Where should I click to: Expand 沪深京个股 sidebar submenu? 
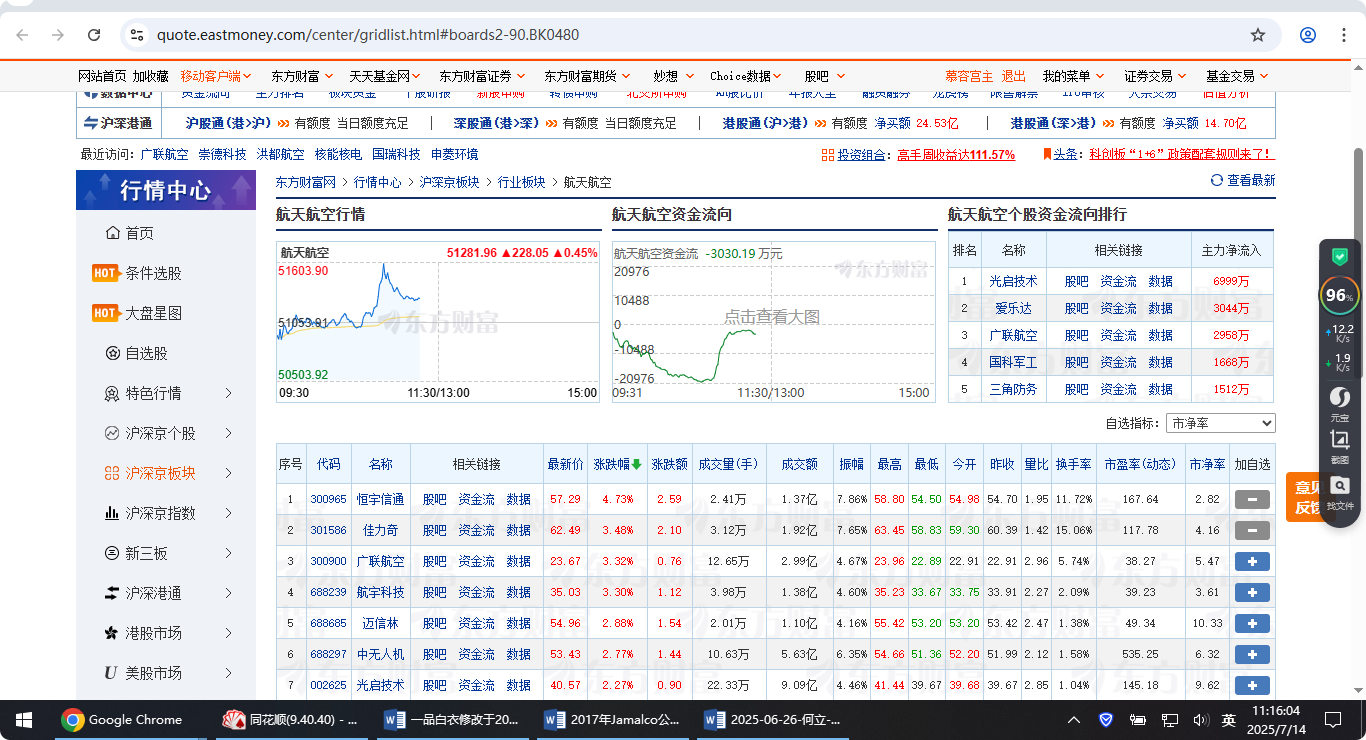(x=229, y=433)
